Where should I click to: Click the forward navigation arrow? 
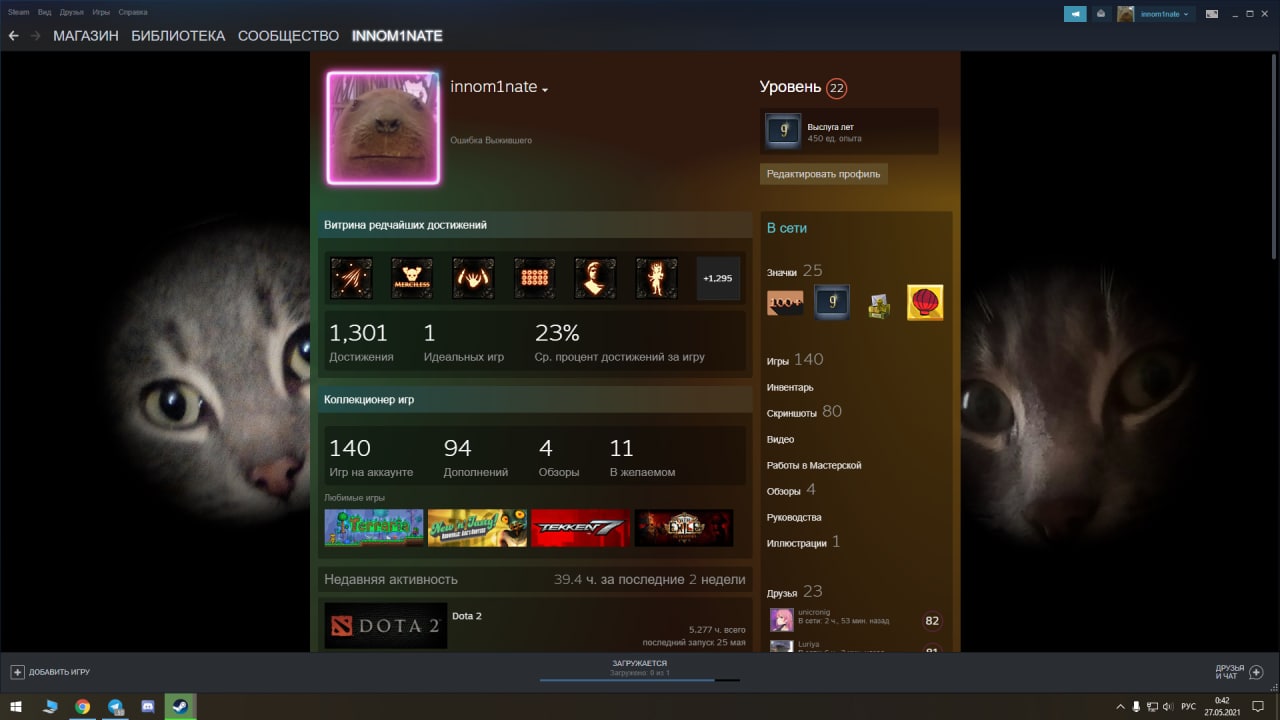pyautogui.click(x=36, y=36)
